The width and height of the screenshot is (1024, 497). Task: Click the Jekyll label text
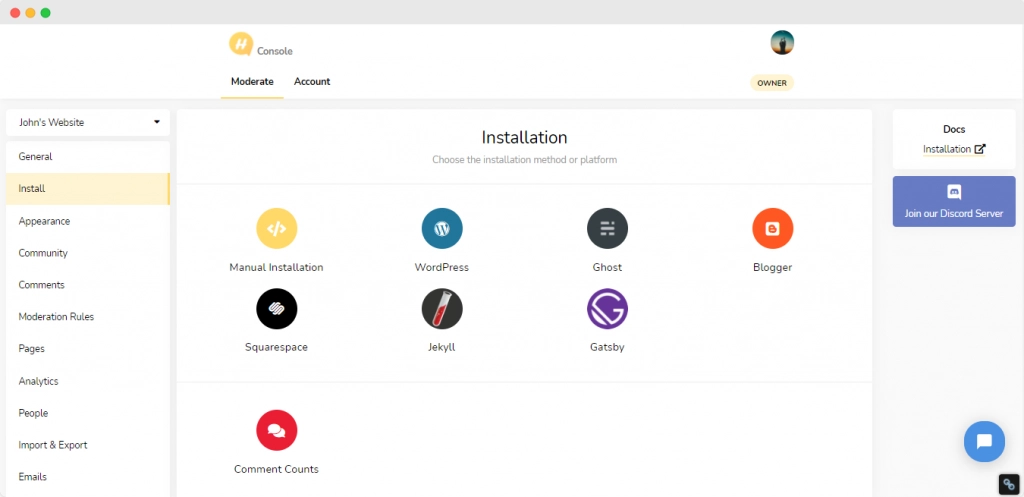click(442, 347)
